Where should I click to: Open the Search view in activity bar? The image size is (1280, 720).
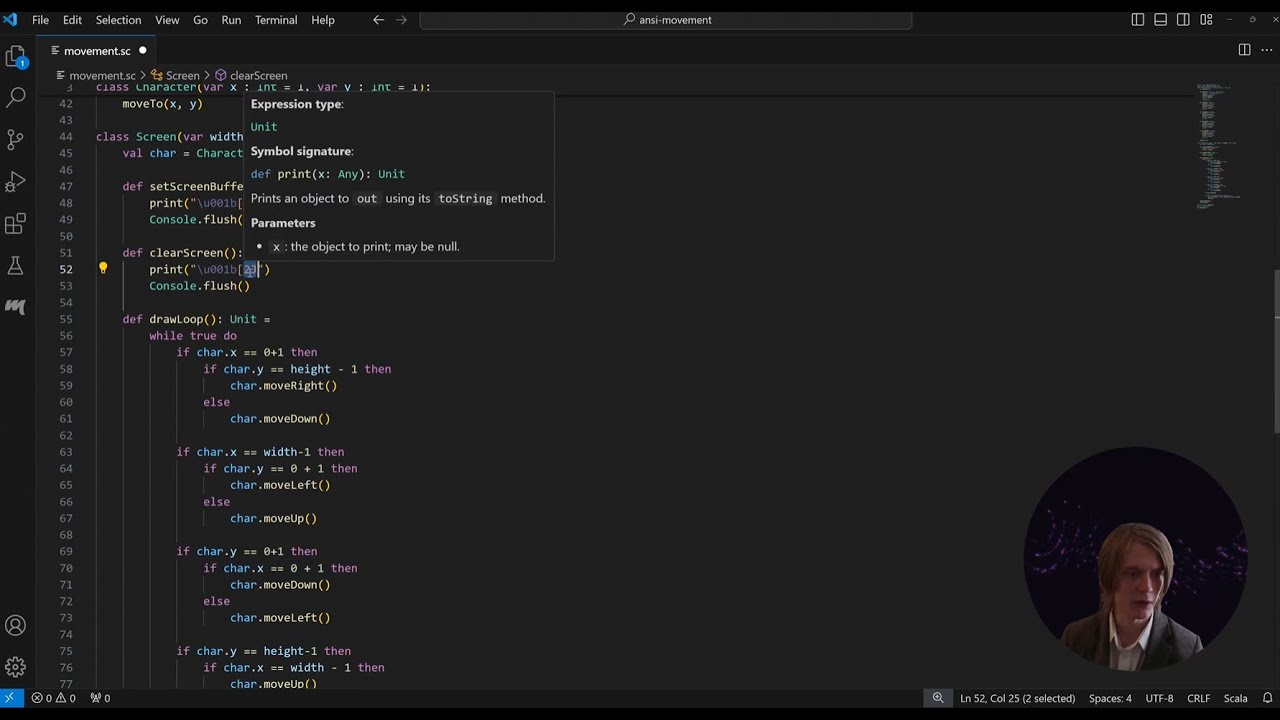click(16, 97)
